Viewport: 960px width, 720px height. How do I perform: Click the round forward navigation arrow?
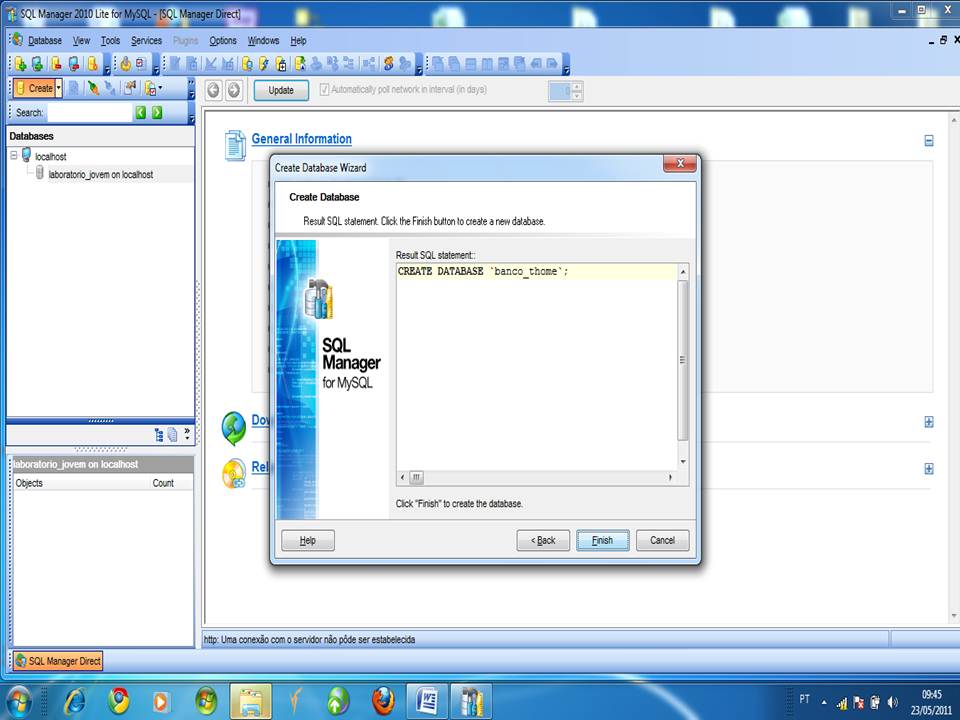click(x=233, y=90)
